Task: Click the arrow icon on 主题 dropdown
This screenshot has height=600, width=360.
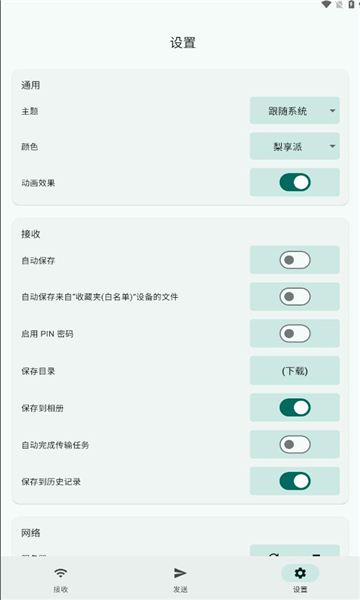Action: pos(332,111)
